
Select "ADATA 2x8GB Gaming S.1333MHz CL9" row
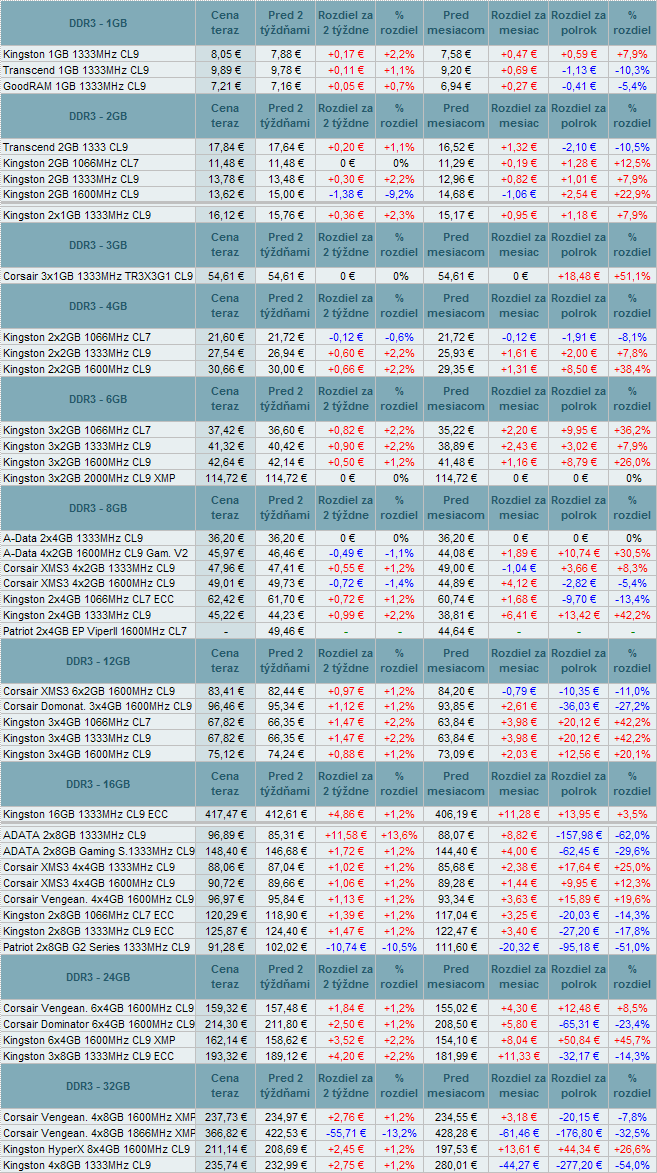tap(98, 851)
